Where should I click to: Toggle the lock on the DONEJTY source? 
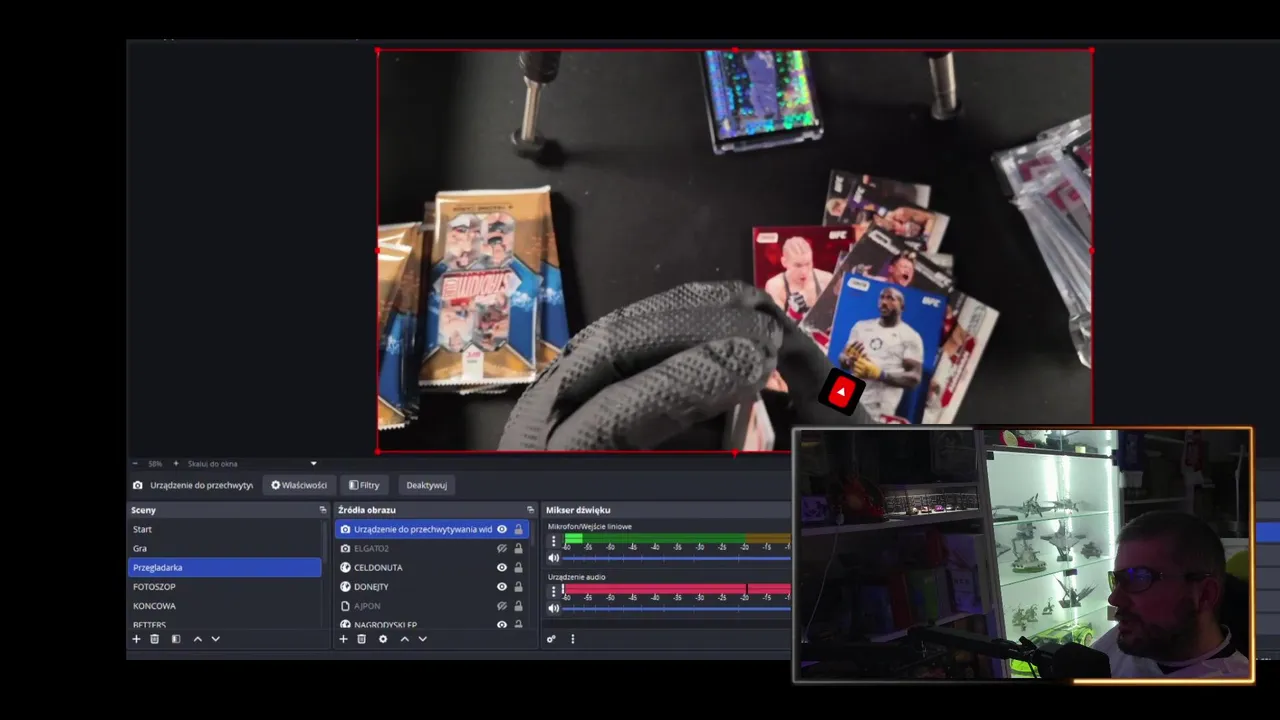coord(518,586)
